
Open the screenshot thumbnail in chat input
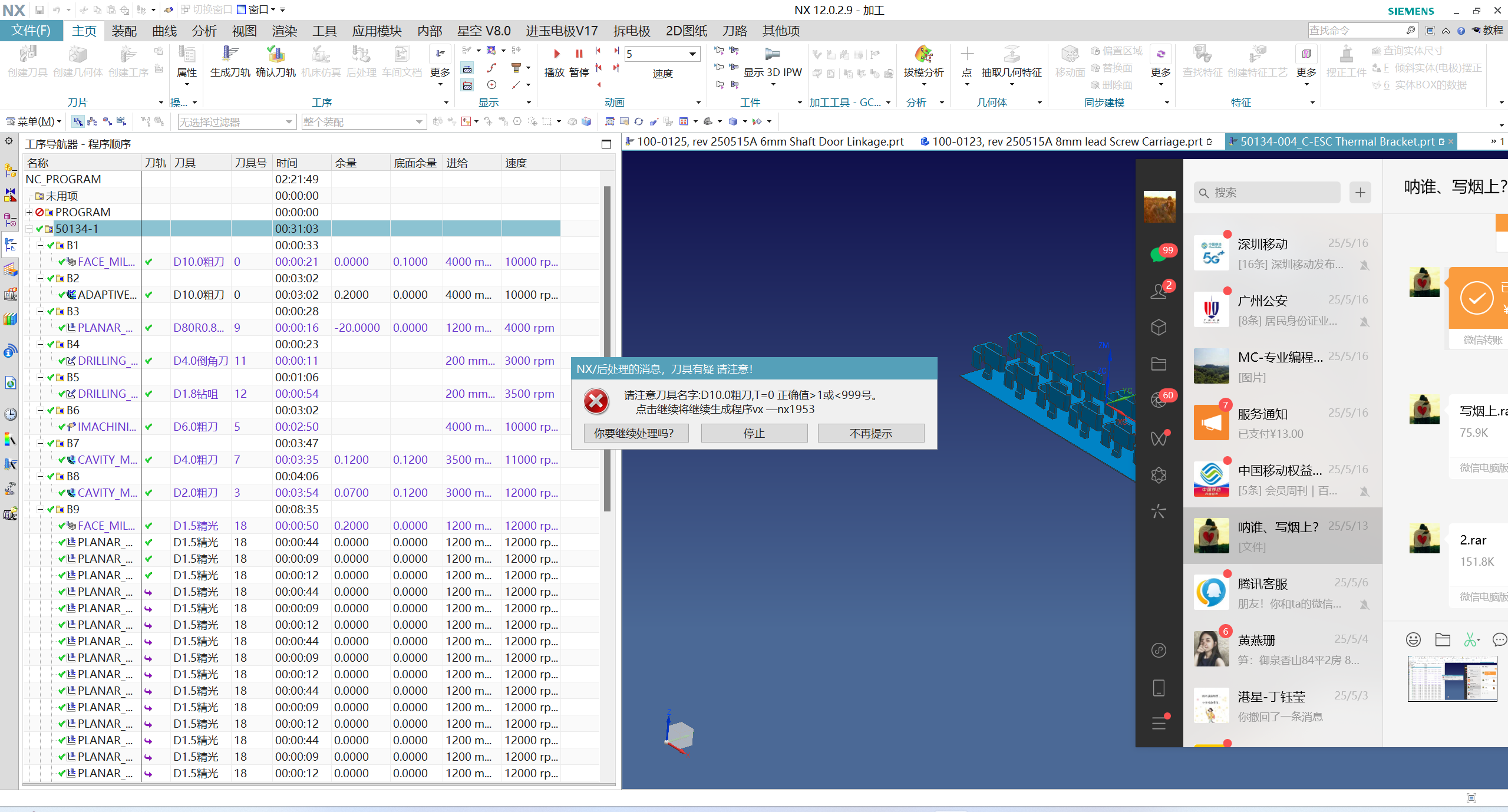[x=1452, y=679]
